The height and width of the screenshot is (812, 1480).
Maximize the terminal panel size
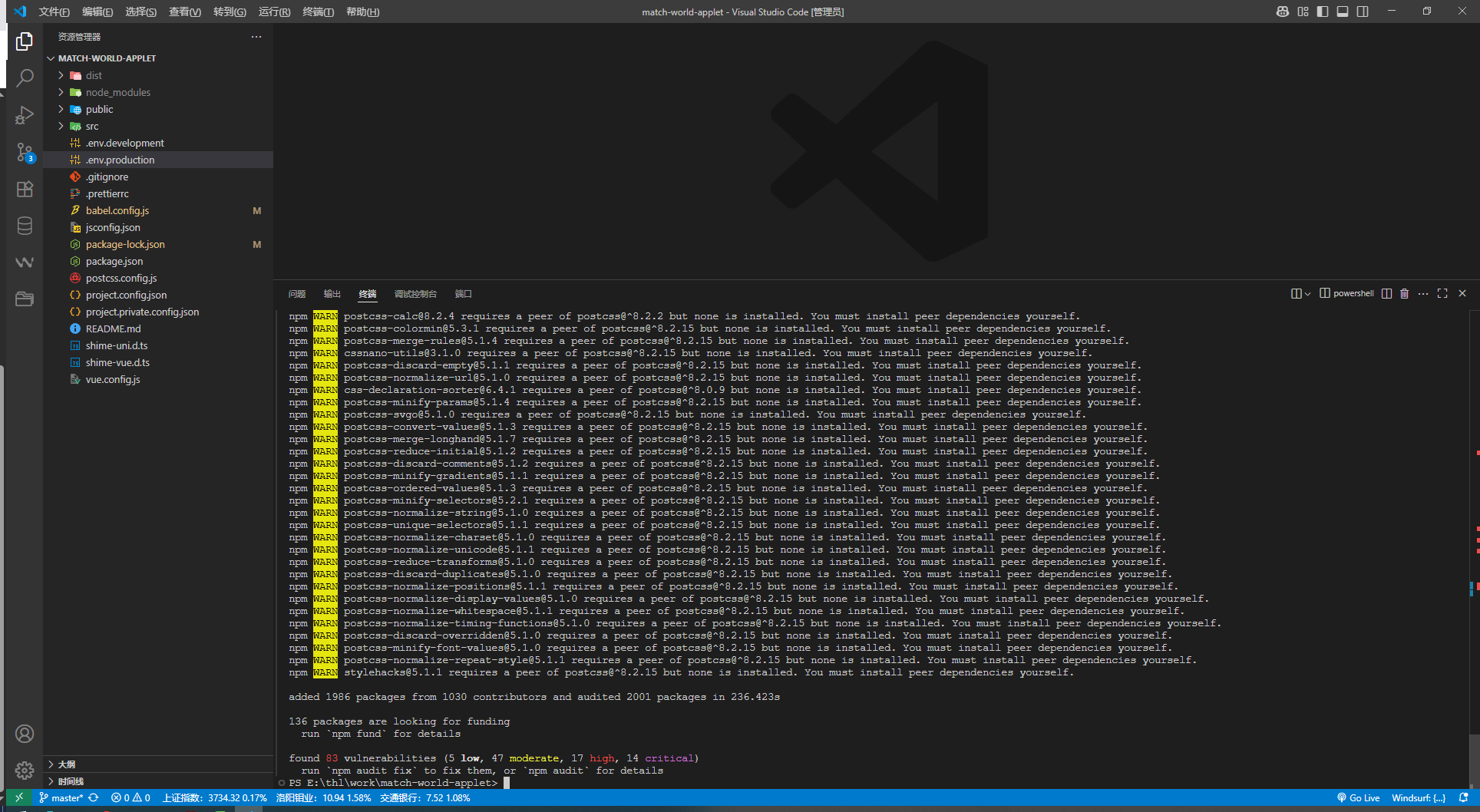[x=1442, y=293]
